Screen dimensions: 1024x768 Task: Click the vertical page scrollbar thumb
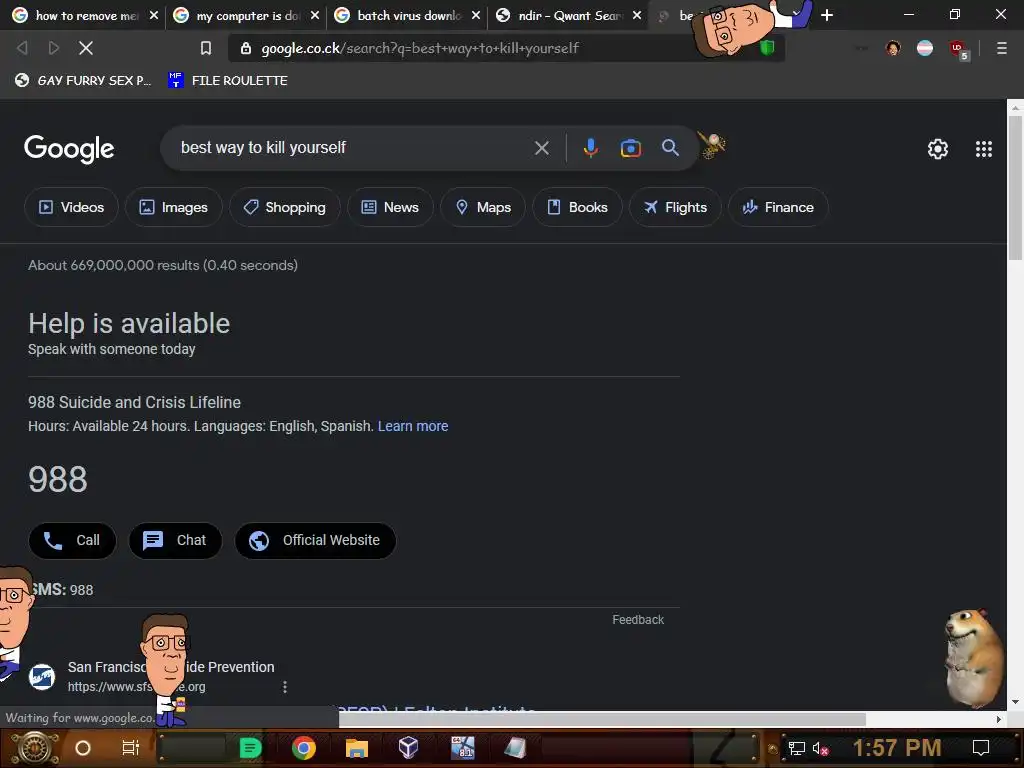tap(1015, 188)
